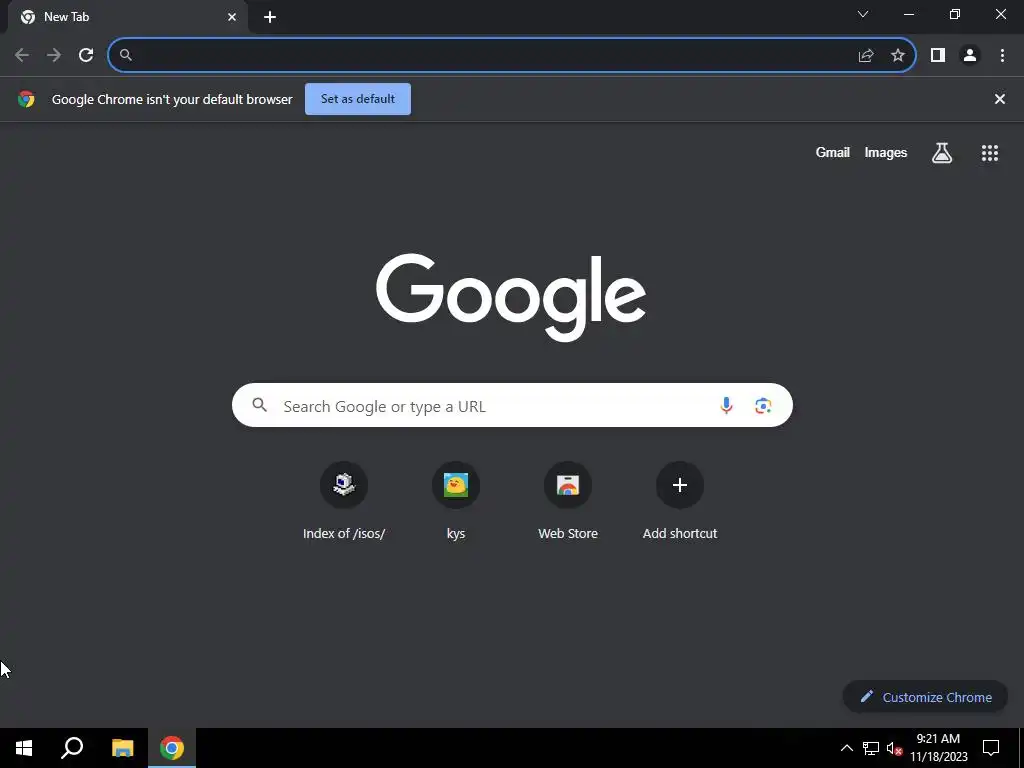
Task: Open the network status tray icon
Action: click(x=871, y=748)
